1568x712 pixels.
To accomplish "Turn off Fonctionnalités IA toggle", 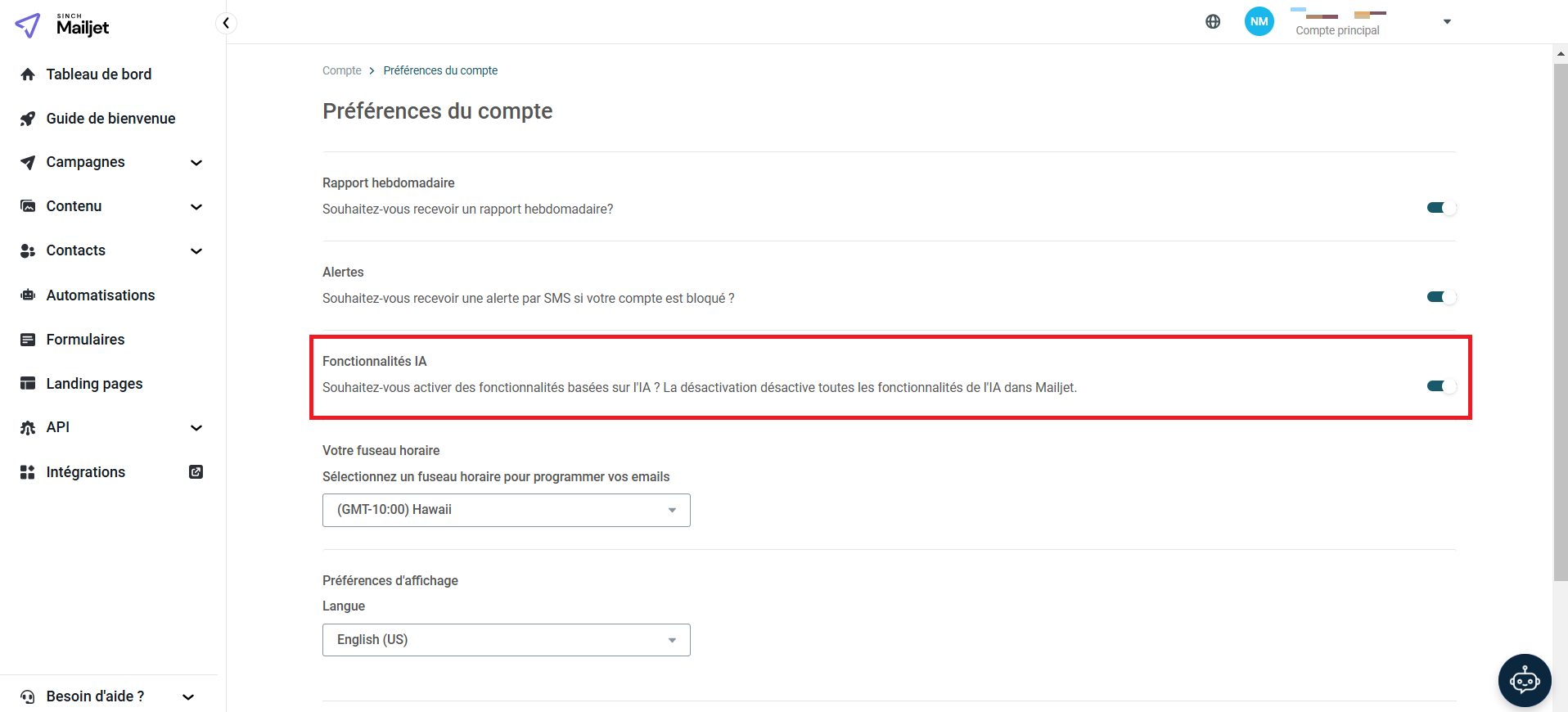I will (x=1441, y=386).
